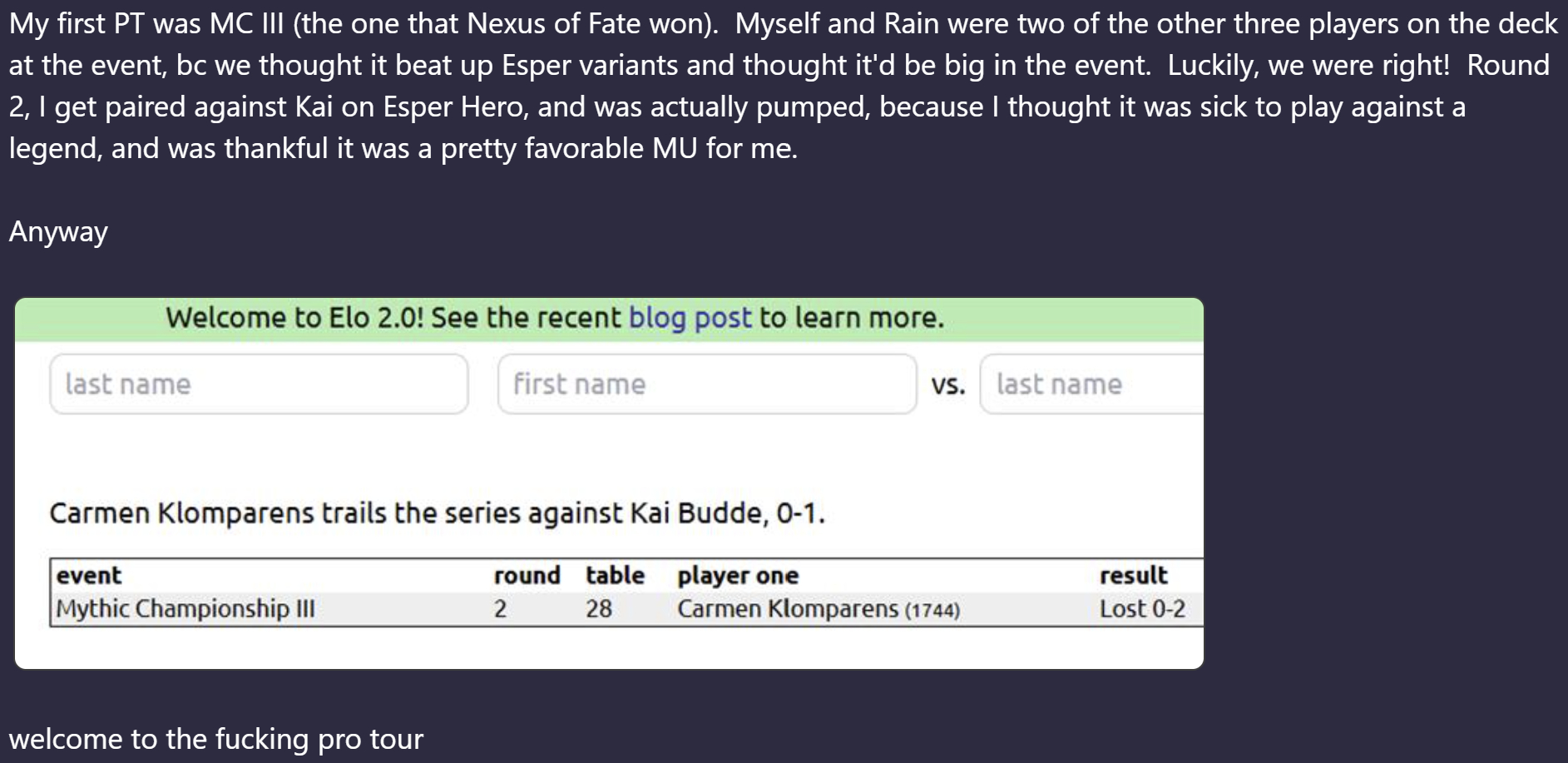Click the series summary against Kai Budde

point(437,513)
